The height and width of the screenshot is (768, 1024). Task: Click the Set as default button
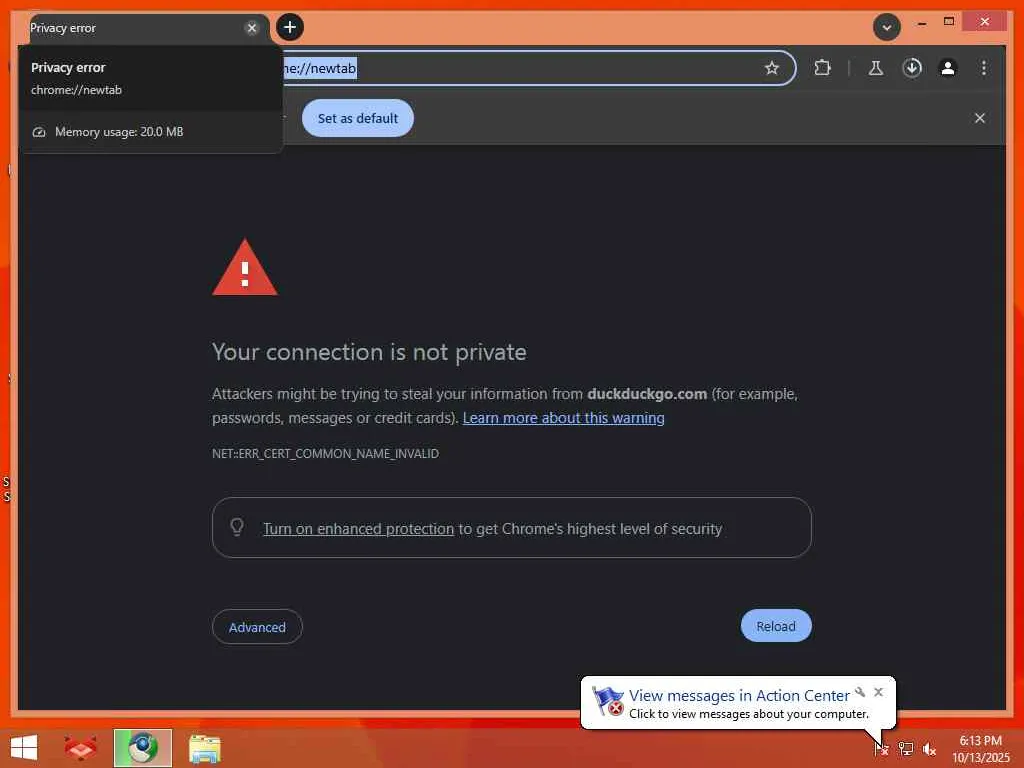(358, 118)
